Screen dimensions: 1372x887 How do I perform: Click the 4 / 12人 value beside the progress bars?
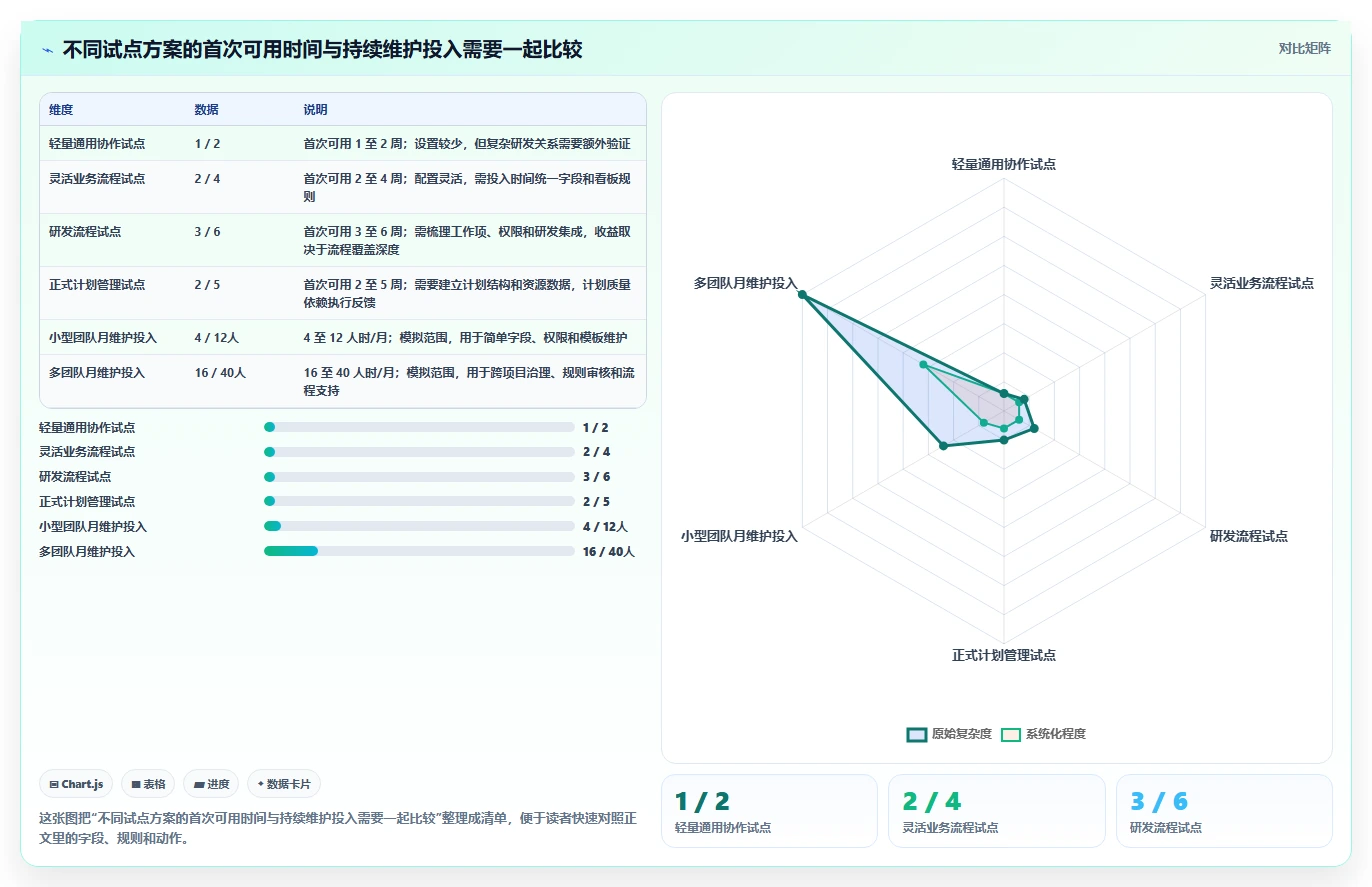coord(605,527)
